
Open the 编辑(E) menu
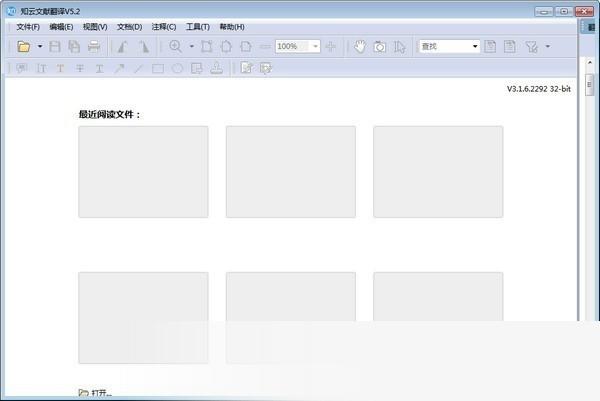[x=61, y=27]
